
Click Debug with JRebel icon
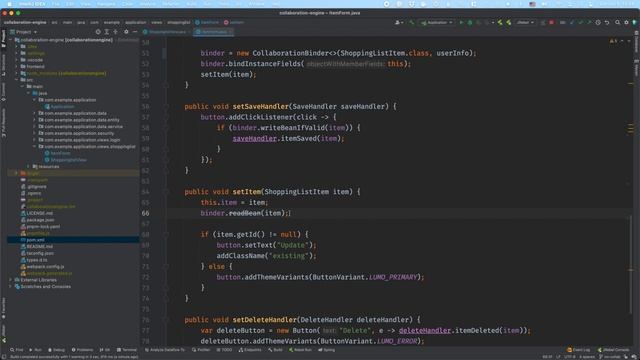pos(509,22)
